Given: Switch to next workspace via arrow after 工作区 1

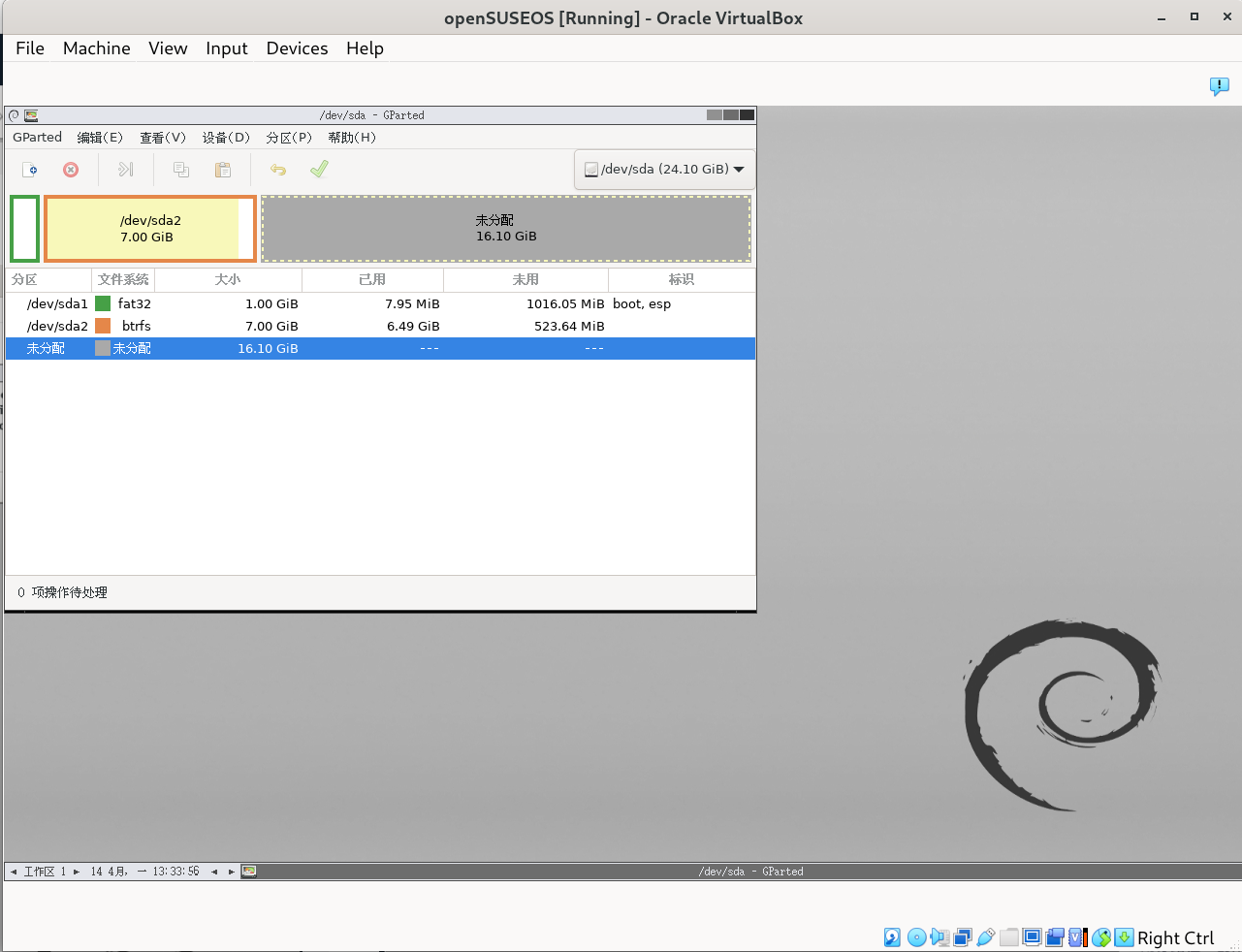Looking at the screenshot, I should coord(77,872).
